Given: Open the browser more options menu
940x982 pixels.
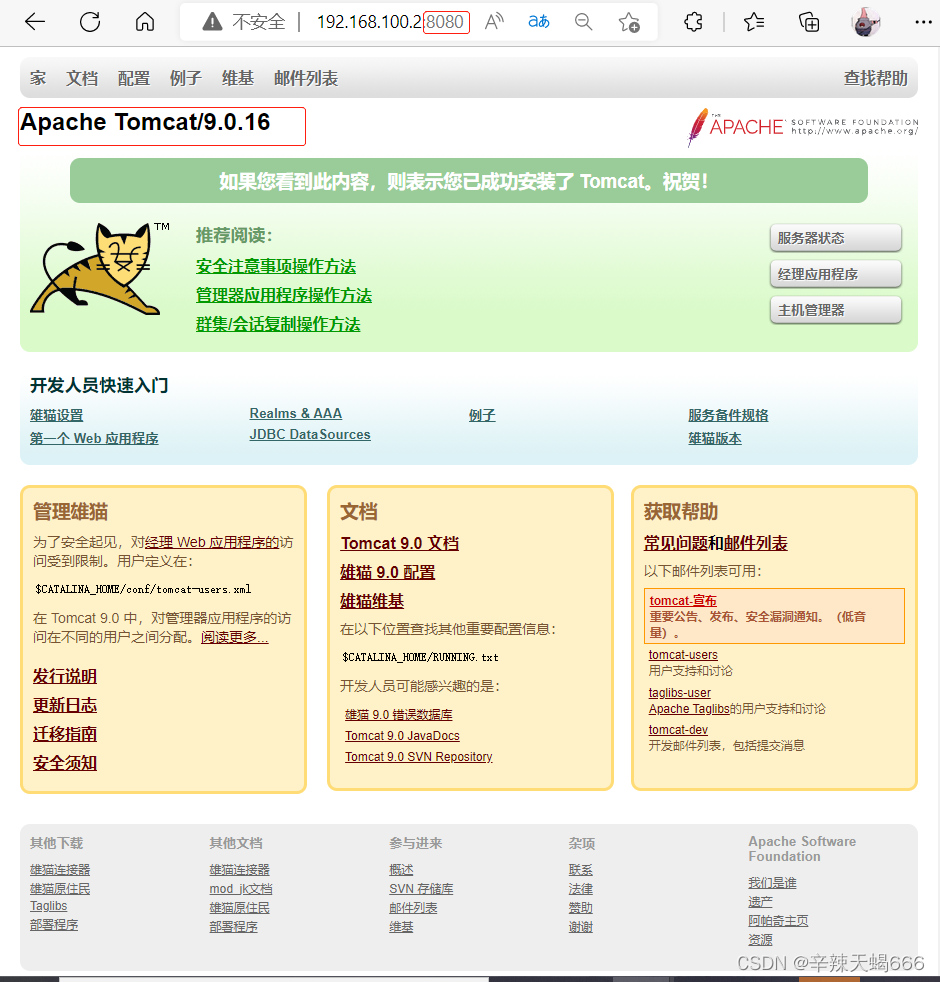Looking at the screenshot, I should [x=923, y=21].
